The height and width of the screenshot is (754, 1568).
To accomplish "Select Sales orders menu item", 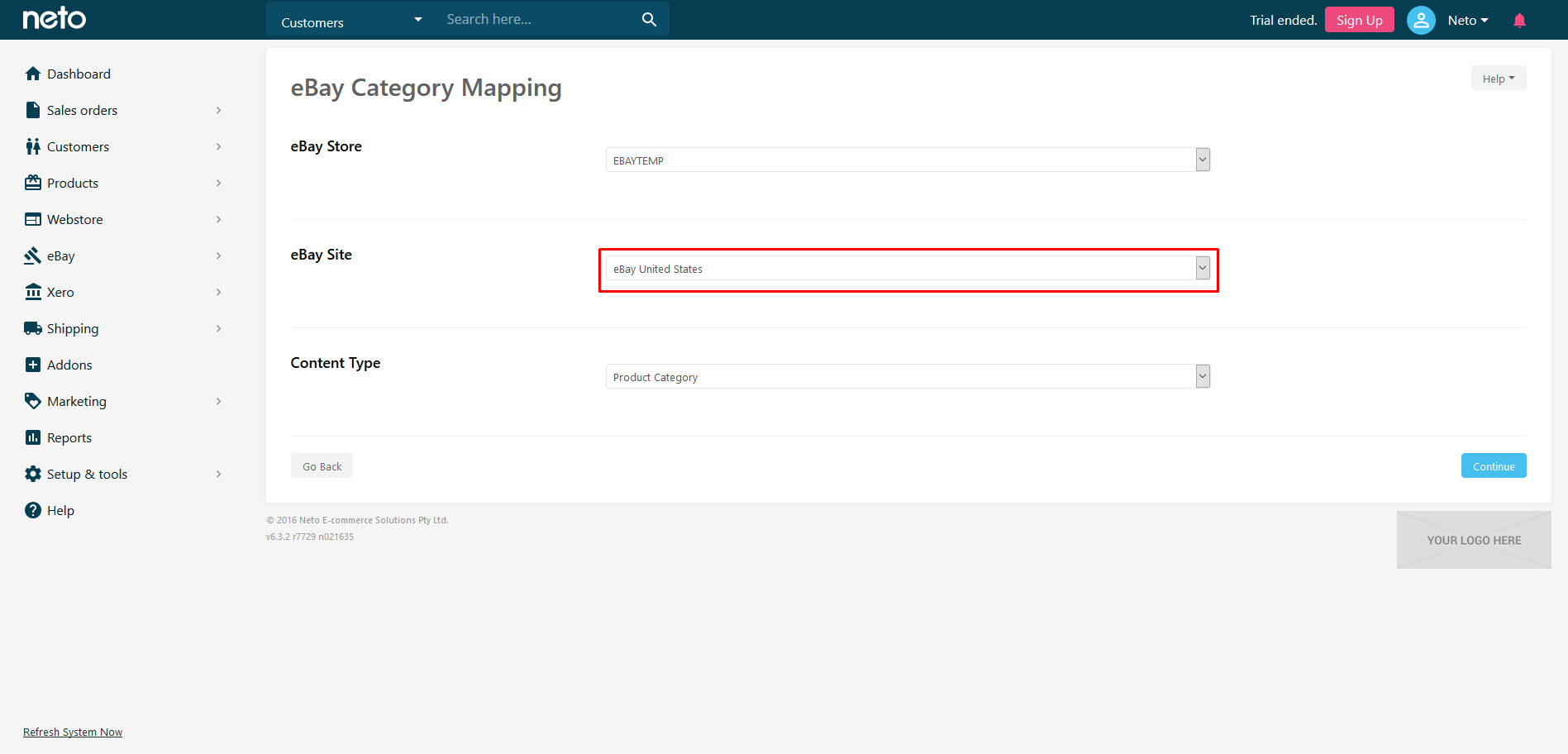I will point(82,110).
